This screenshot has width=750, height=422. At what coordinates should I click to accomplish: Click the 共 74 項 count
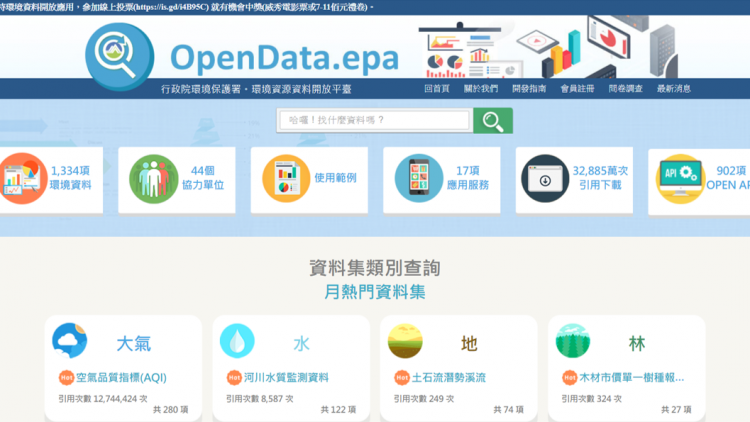509,410
